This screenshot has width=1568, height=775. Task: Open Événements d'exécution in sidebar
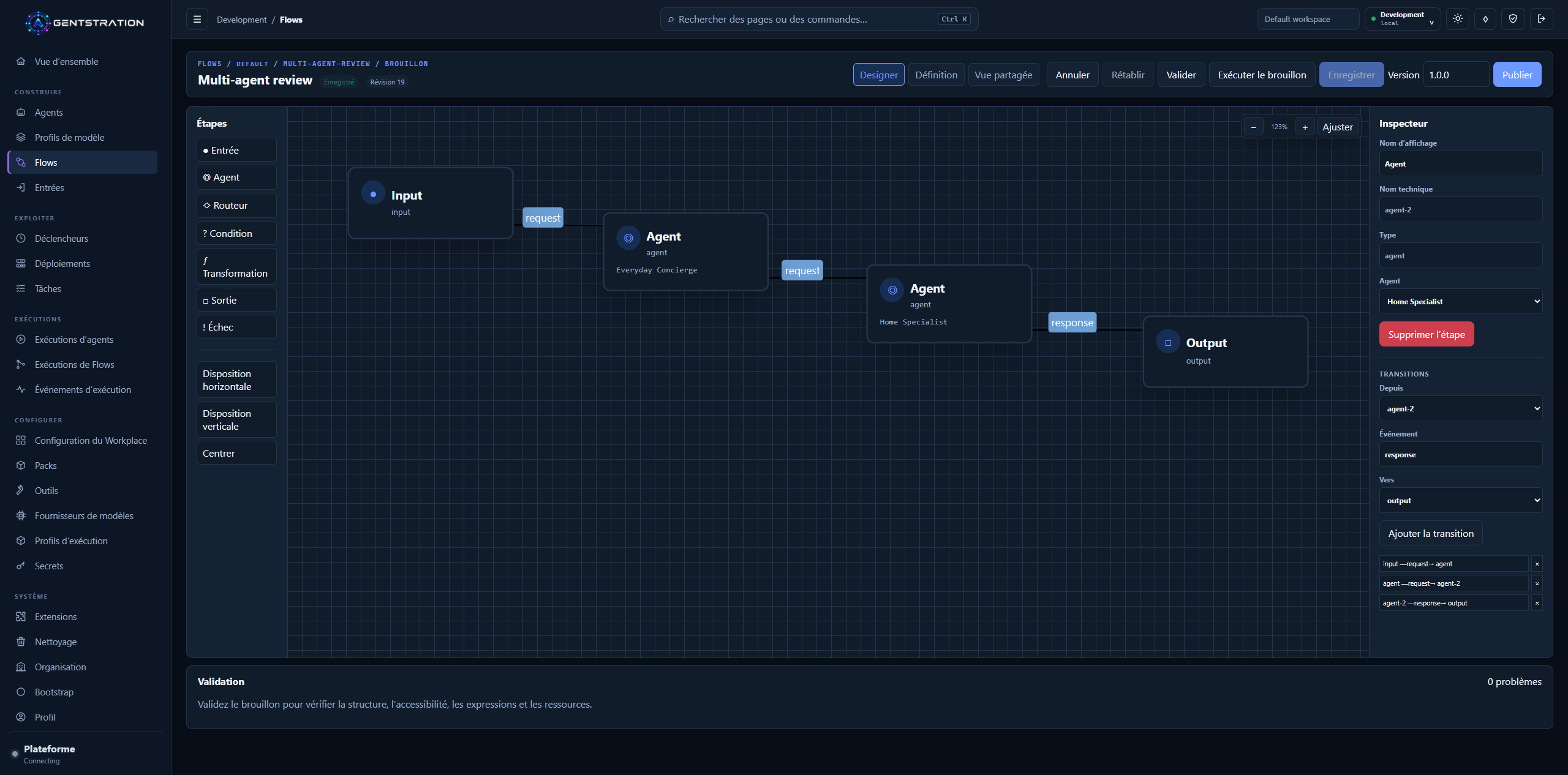click(x=82, y=389)
